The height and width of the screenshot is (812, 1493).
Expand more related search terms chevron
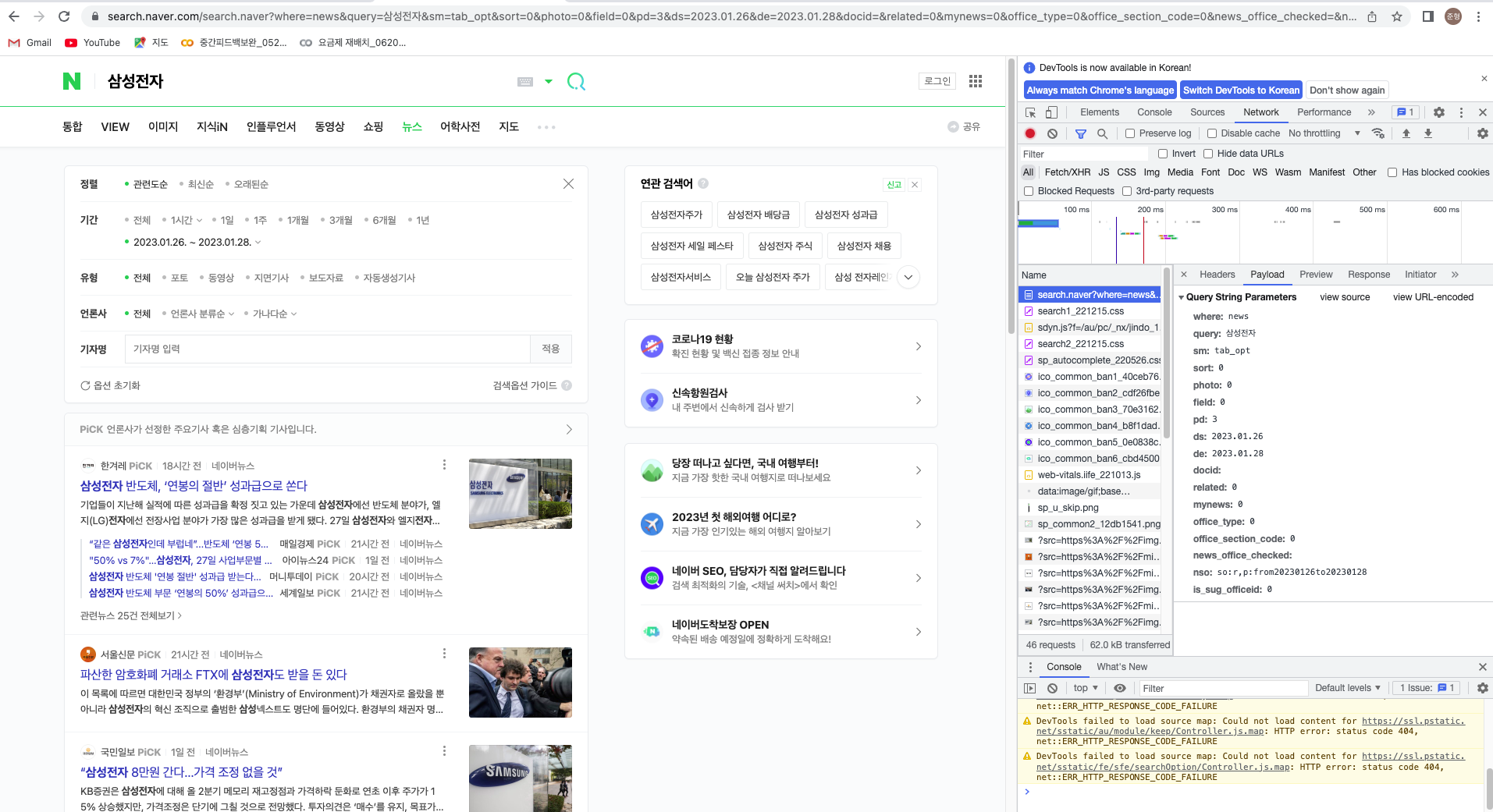click(x=908, y=277)
